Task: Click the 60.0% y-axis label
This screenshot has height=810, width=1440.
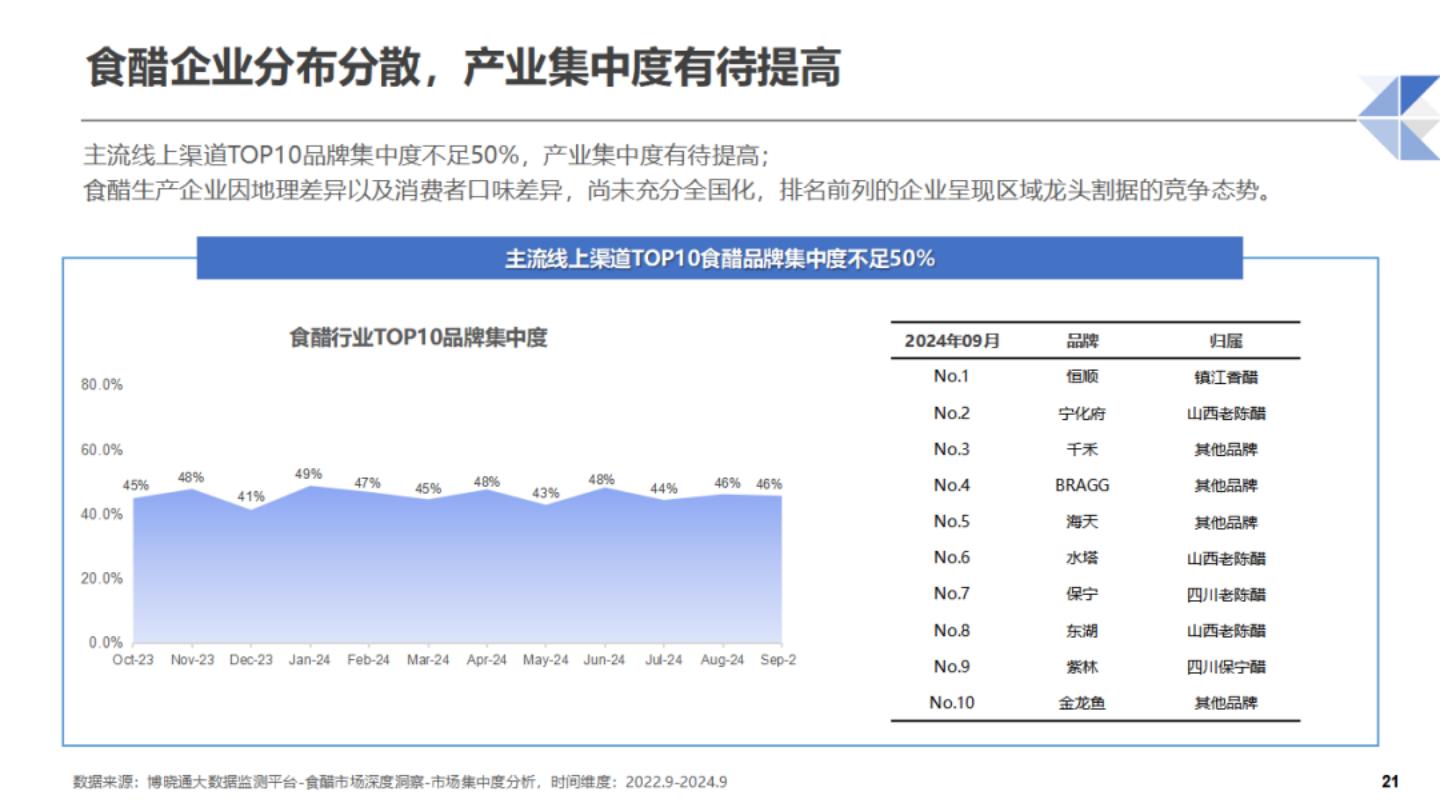Action: [102, 449]
